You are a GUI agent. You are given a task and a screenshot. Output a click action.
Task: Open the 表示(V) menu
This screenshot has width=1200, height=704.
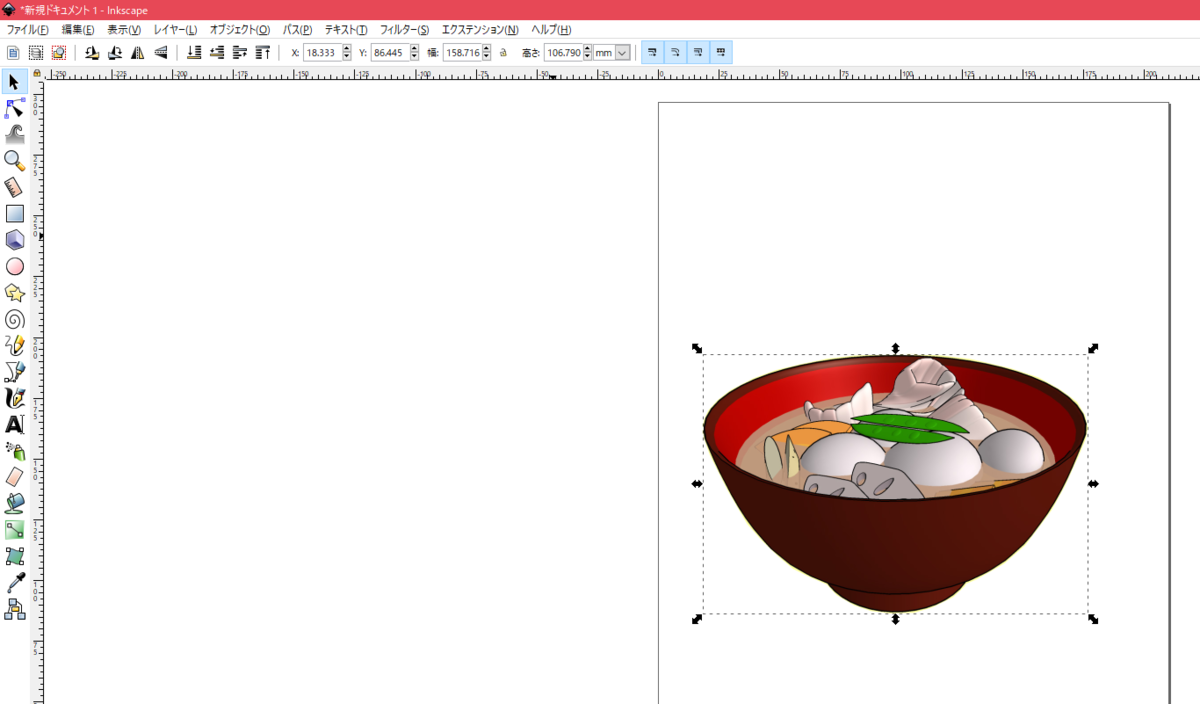click(x=124, y=30)
